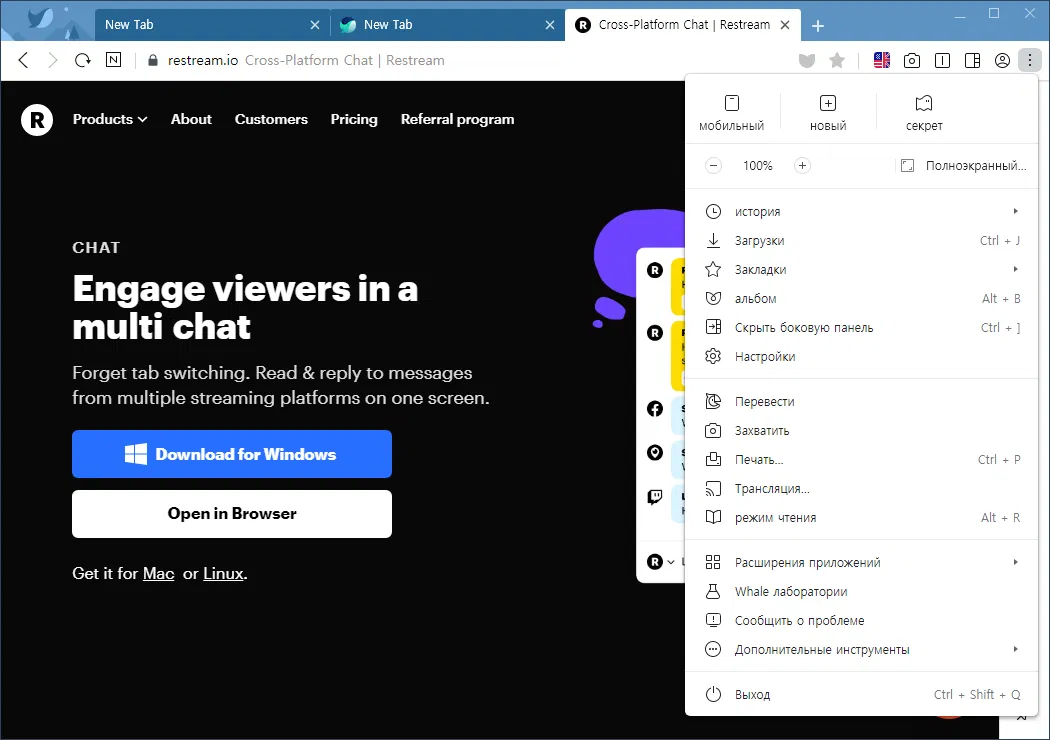Enter fullscreen via Полноэкранный
Screen dimensions: 1050x740
(x=963, y=165)
